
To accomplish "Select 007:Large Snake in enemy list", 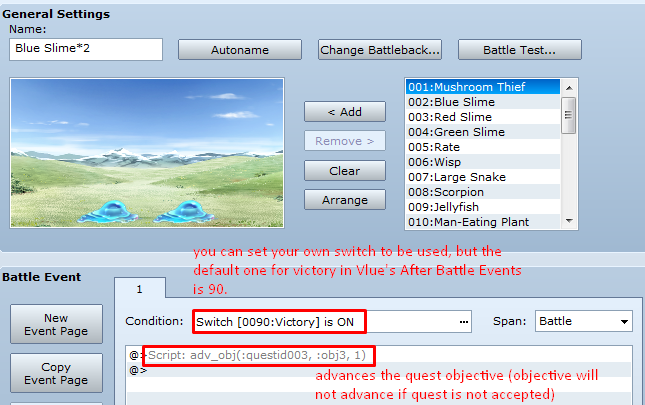I will point(483,177).
